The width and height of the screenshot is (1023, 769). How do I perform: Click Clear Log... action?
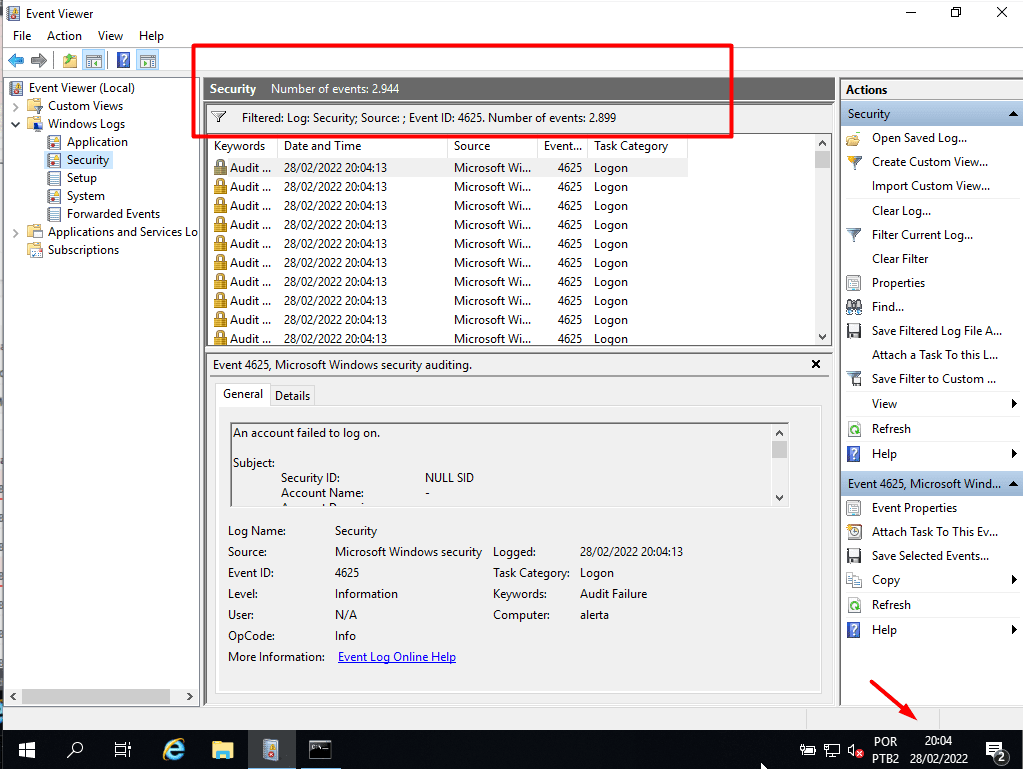[x=901, y=211]
